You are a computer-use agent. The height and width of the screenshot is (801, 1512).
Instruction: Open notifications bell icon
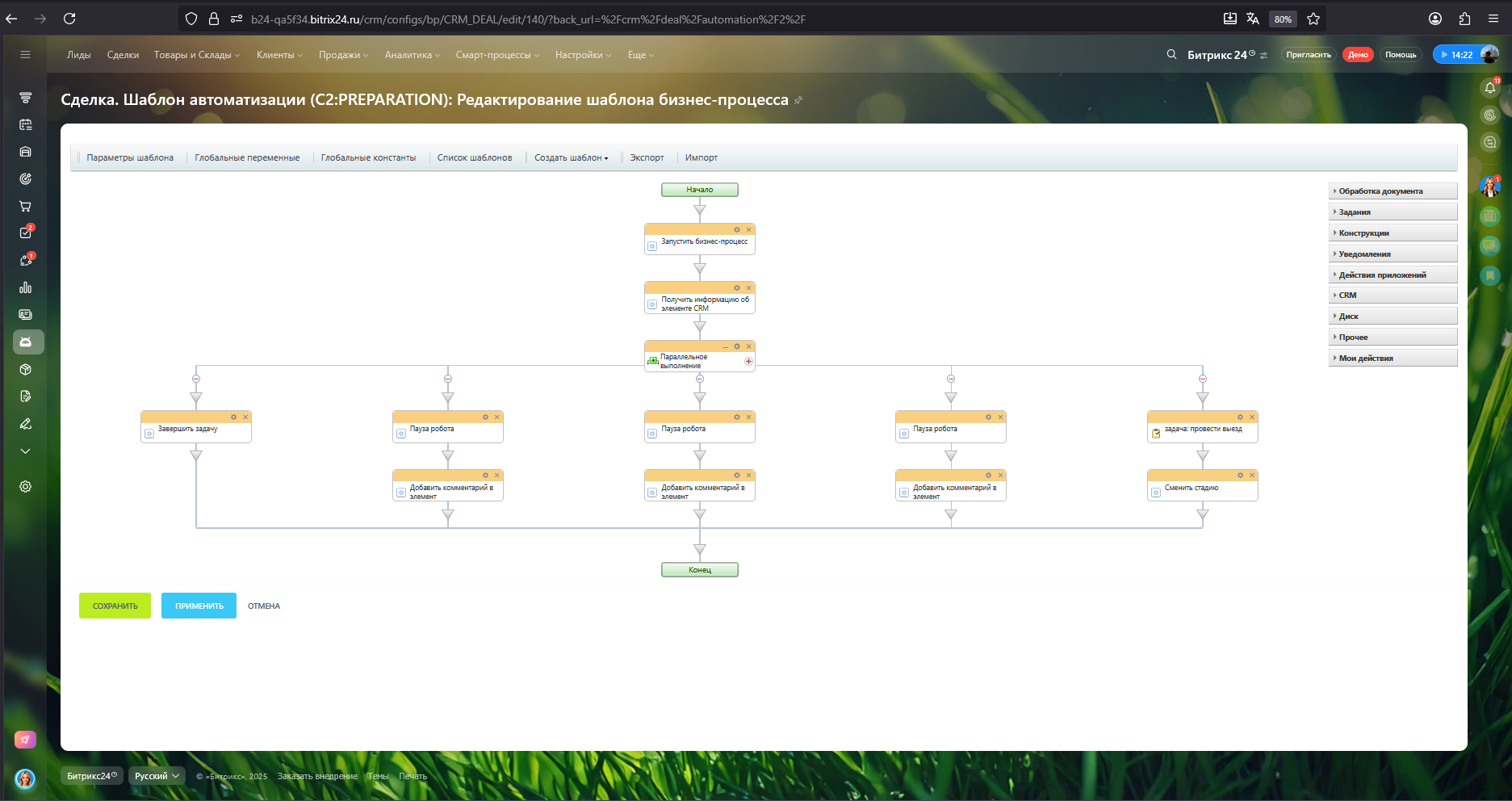point(1490,88)
